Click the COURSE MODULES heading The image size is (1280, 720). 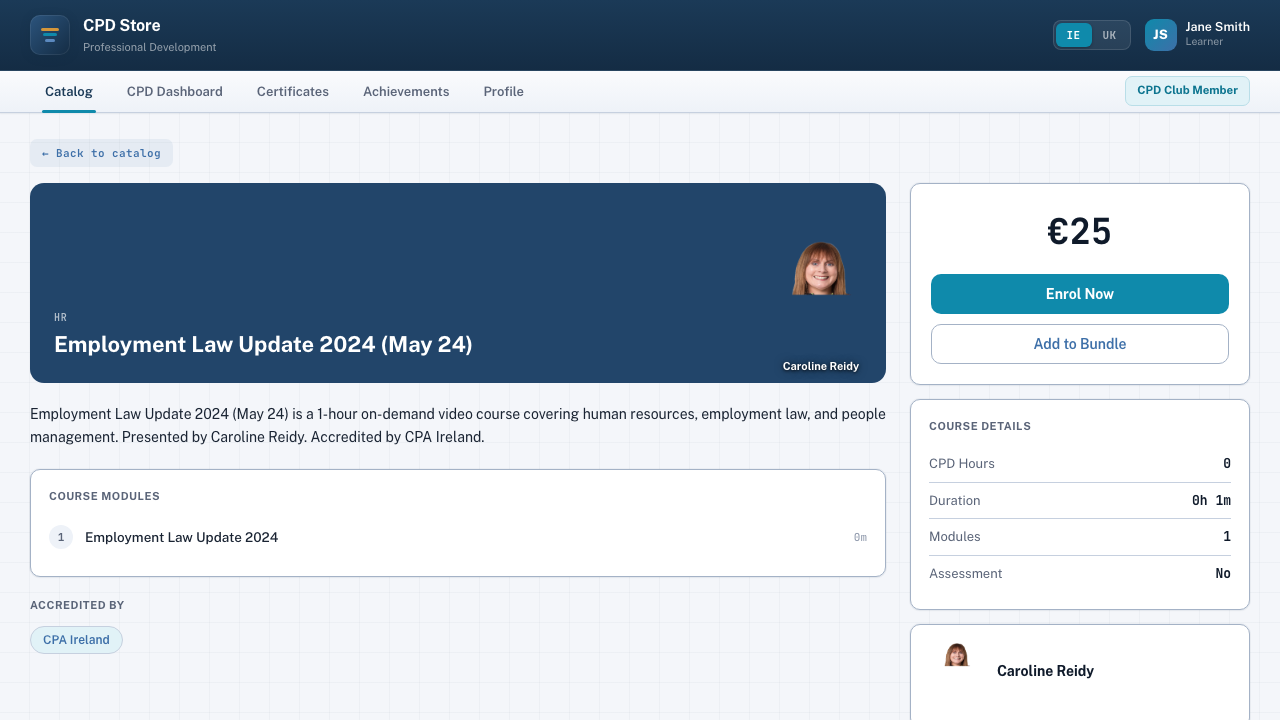point(104,496)
